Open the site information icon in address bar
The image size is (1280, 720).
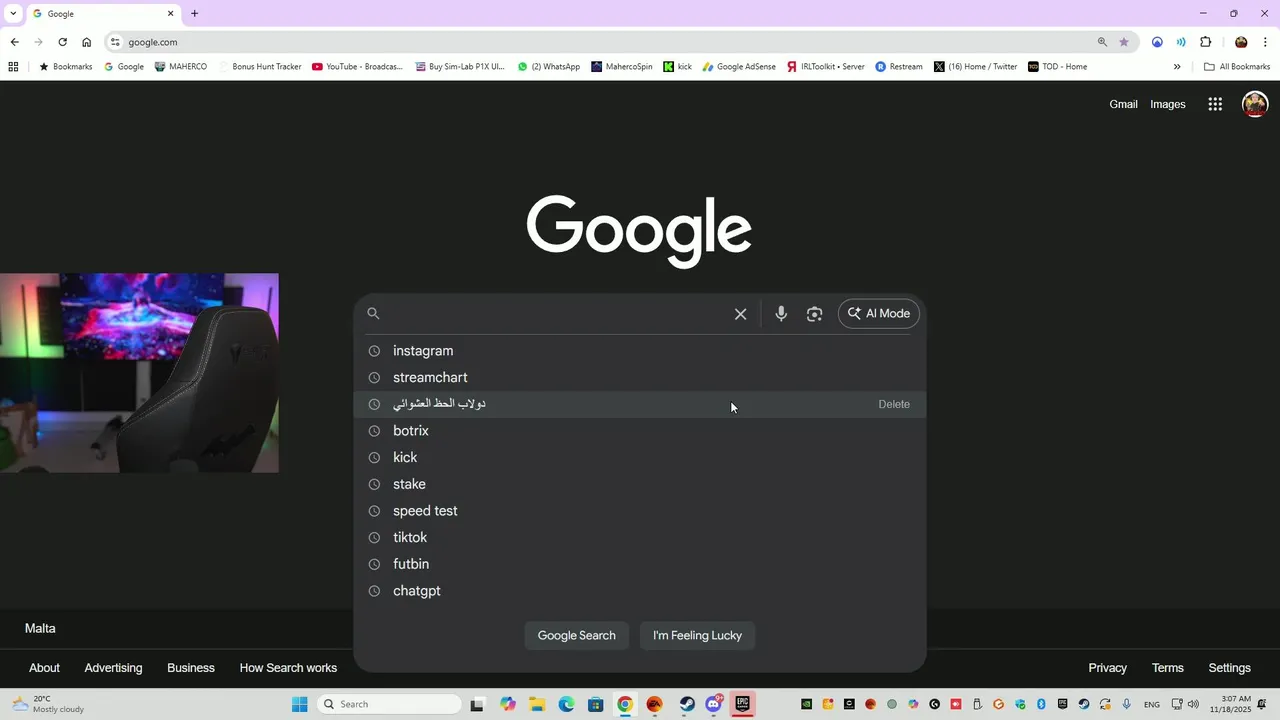(x=115, y=42)
